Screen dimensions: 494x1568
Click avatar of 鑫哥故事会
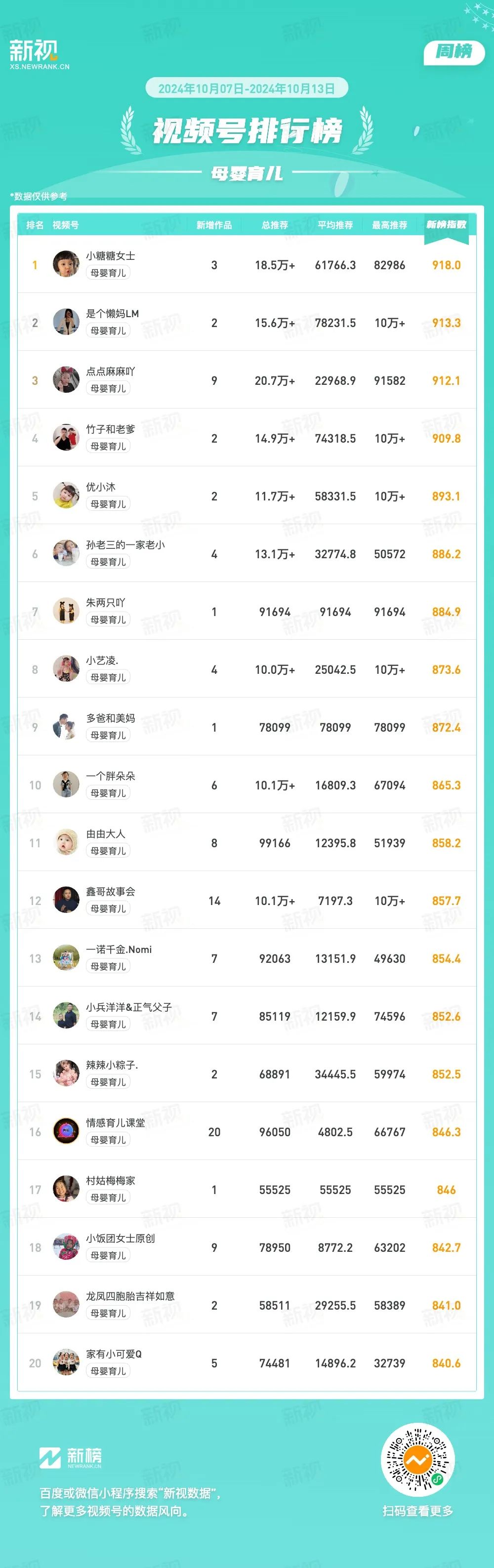click(x=66, y=900)
